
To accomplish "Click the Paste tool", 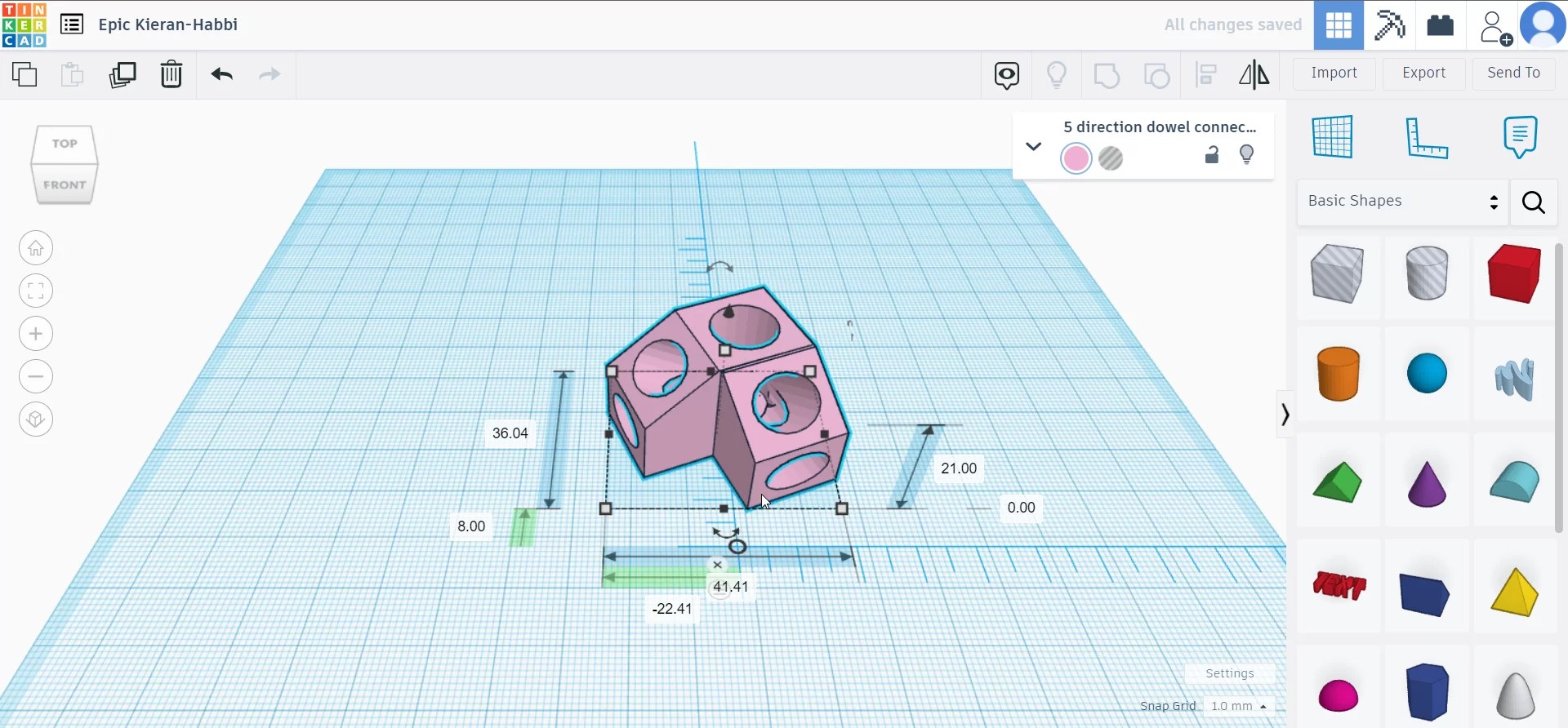I will (x=72, y=74).
